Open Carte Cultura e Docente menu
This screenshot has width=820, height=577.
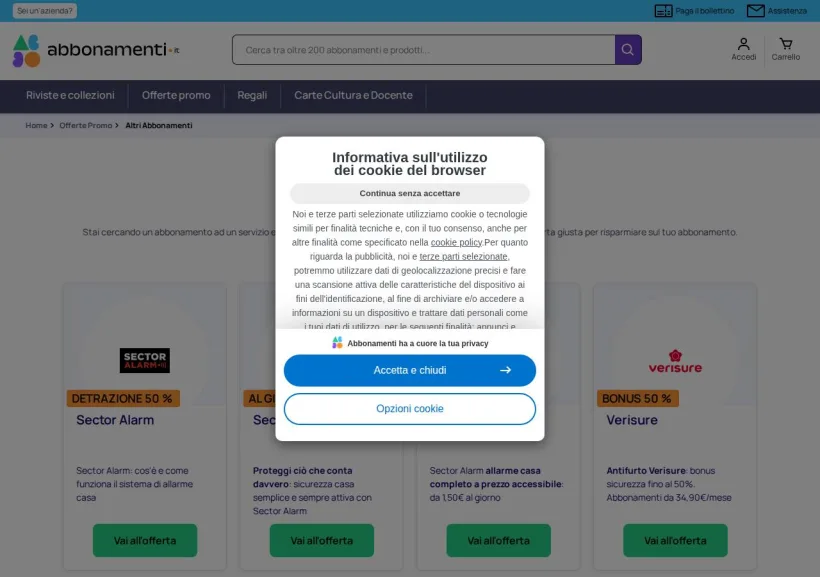pyautogui.click(x=353, y=95)
